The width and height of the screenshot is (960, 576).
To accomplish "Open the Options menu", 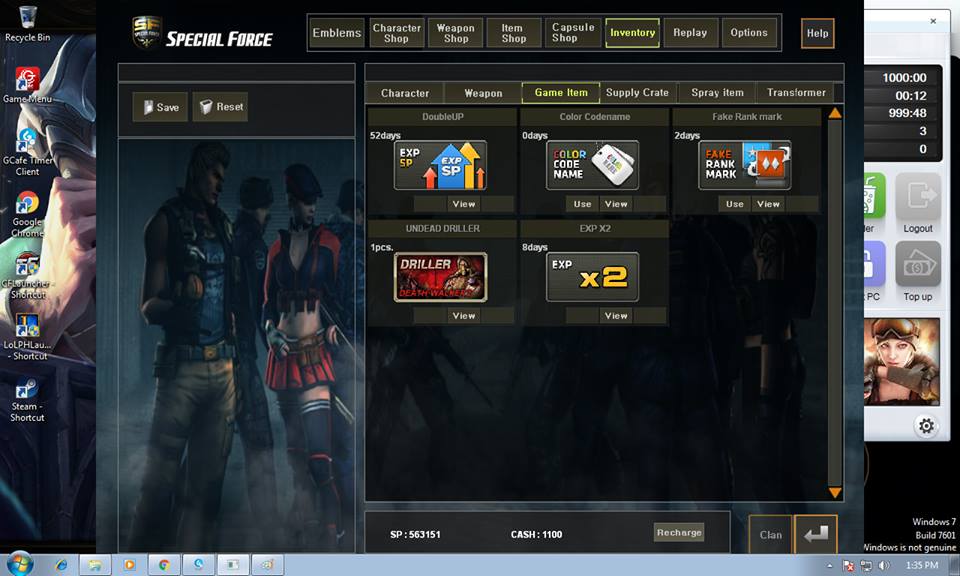I will 749,32.
